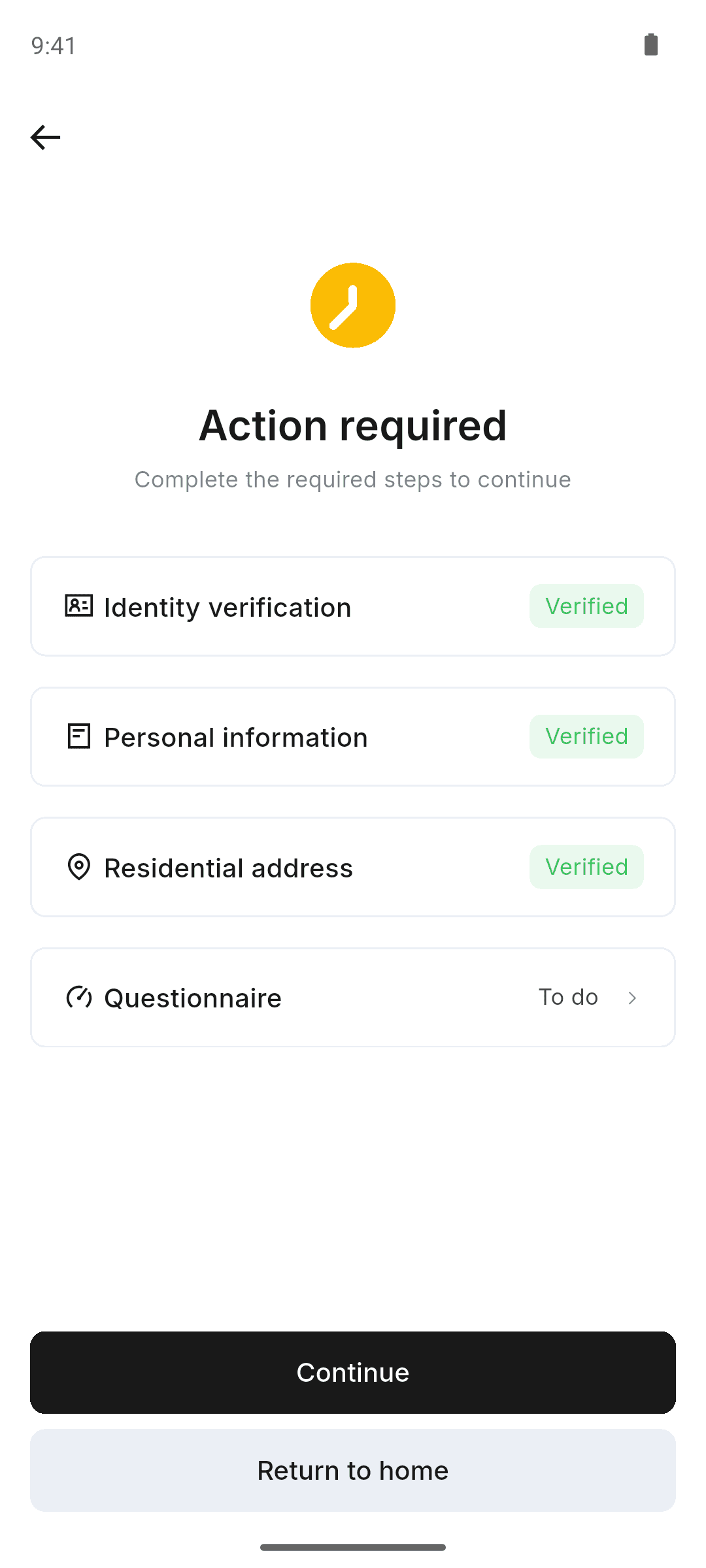Click the Return to home button
This screenshot has width=706, height=1568.
tap(353, 1471)
